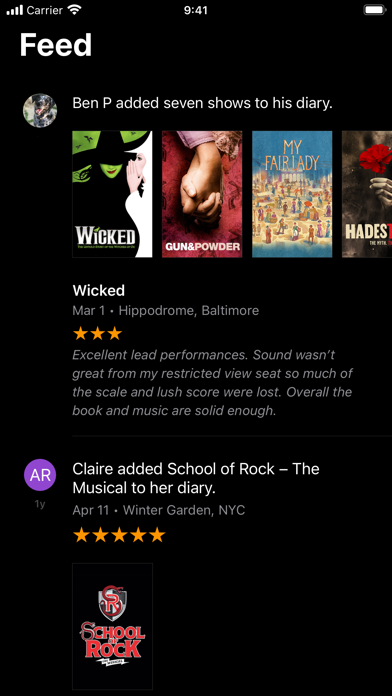Tap the Winter Garden, NYC venue text
392x696 pixels.
(184, 510)
